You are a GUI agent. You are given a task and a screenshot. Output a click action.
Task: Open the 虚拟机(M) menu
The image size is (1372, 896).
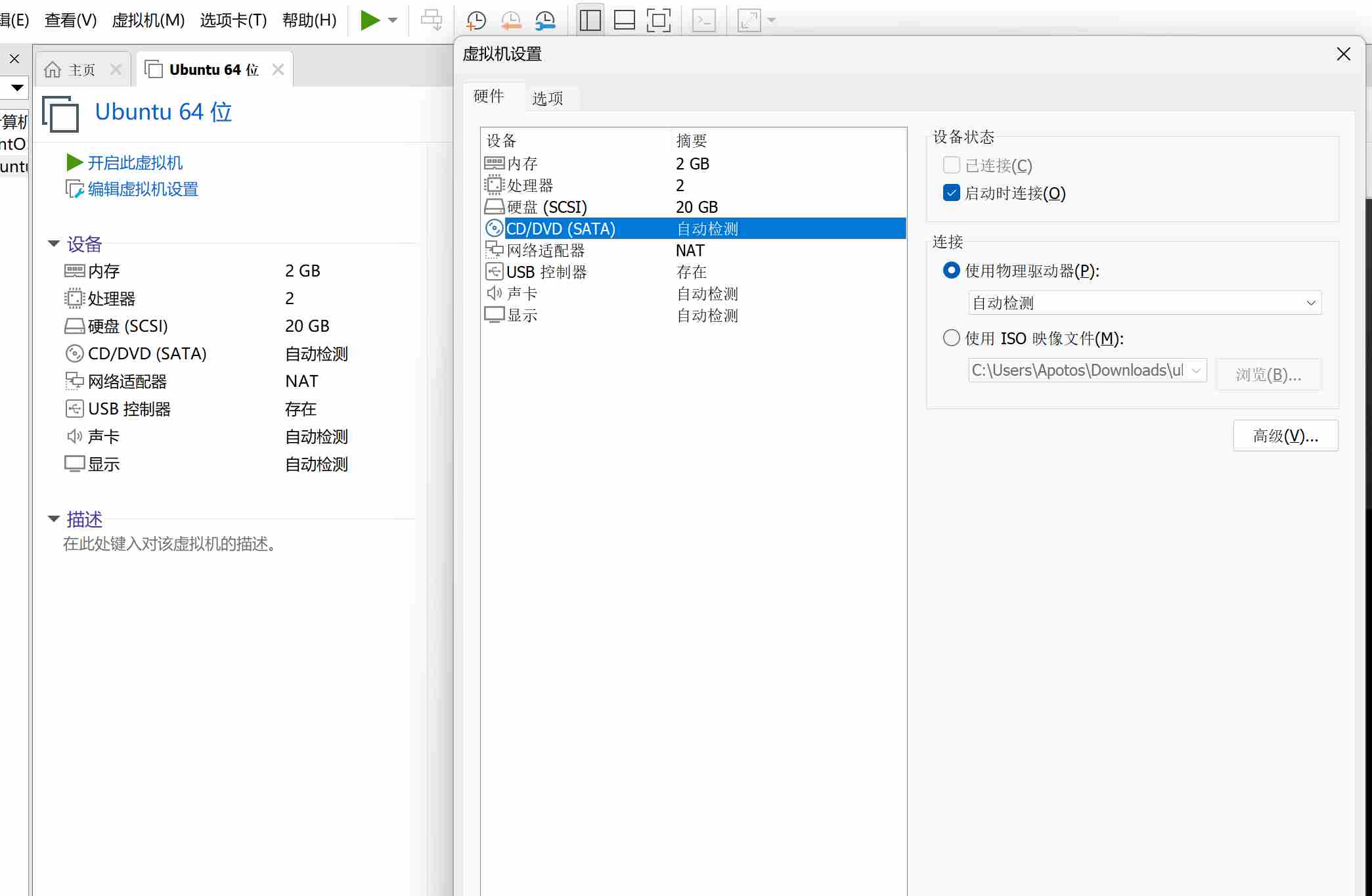point(148,20)
